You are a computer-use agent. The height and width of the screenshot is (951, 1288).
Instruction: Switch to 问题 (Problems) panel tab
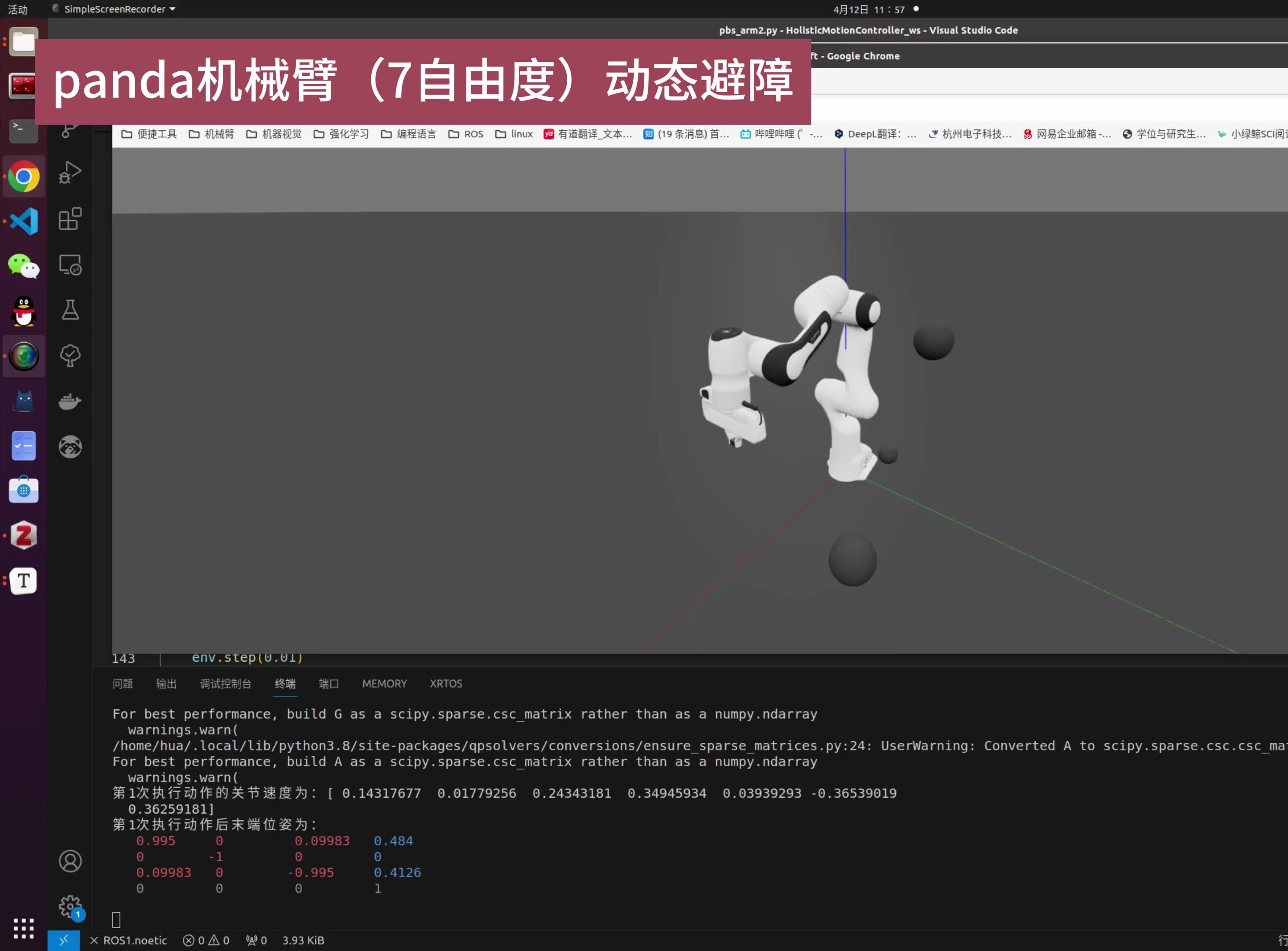(x=123, y=684)
